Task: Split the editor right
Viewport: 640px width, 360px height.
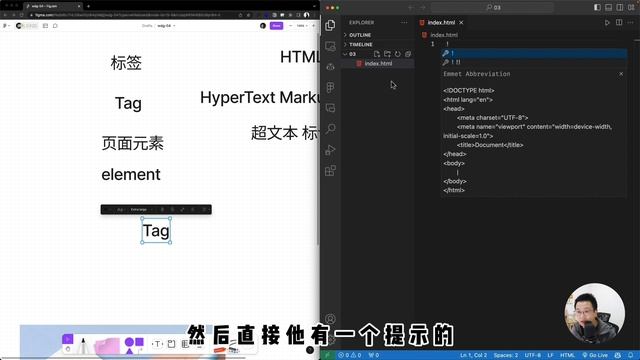Action: [619, 22]
